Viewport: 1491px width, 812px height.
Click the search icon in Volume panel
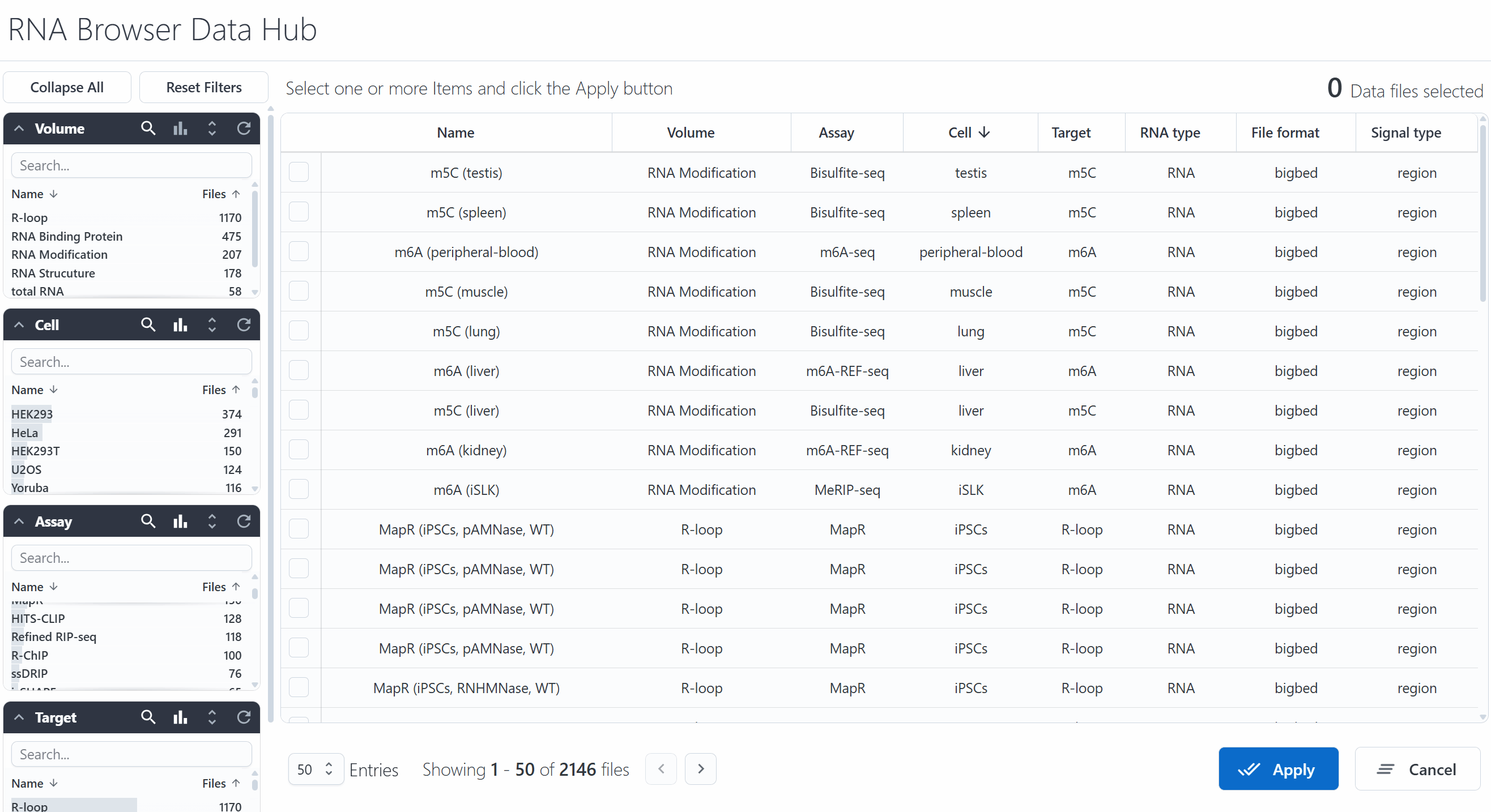[x=148, y=129]
